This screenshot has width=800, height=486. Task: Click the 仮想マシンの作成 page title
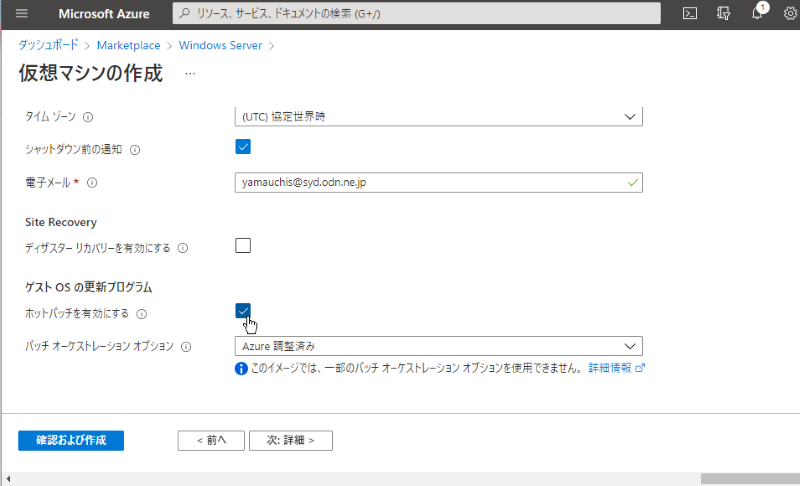[91, 73]
